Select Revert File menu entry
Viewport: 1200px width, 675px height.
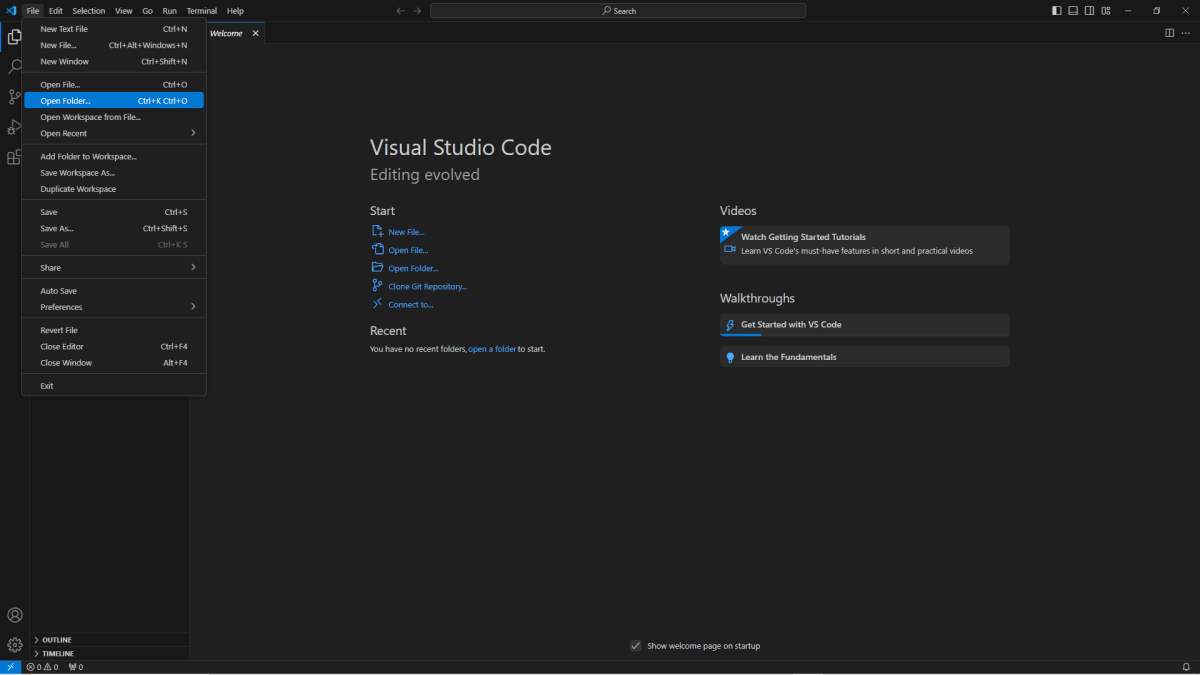point(114,330)
